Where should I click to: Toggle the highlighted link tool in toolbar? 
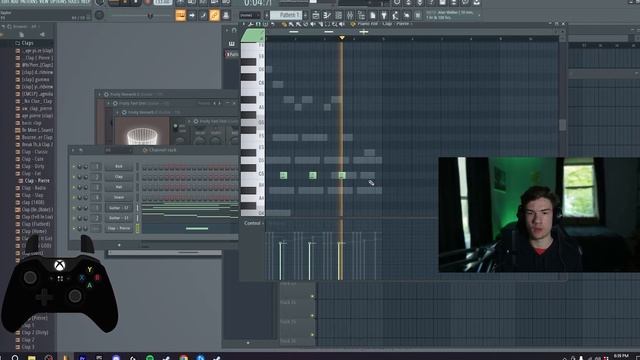point(214,15)
